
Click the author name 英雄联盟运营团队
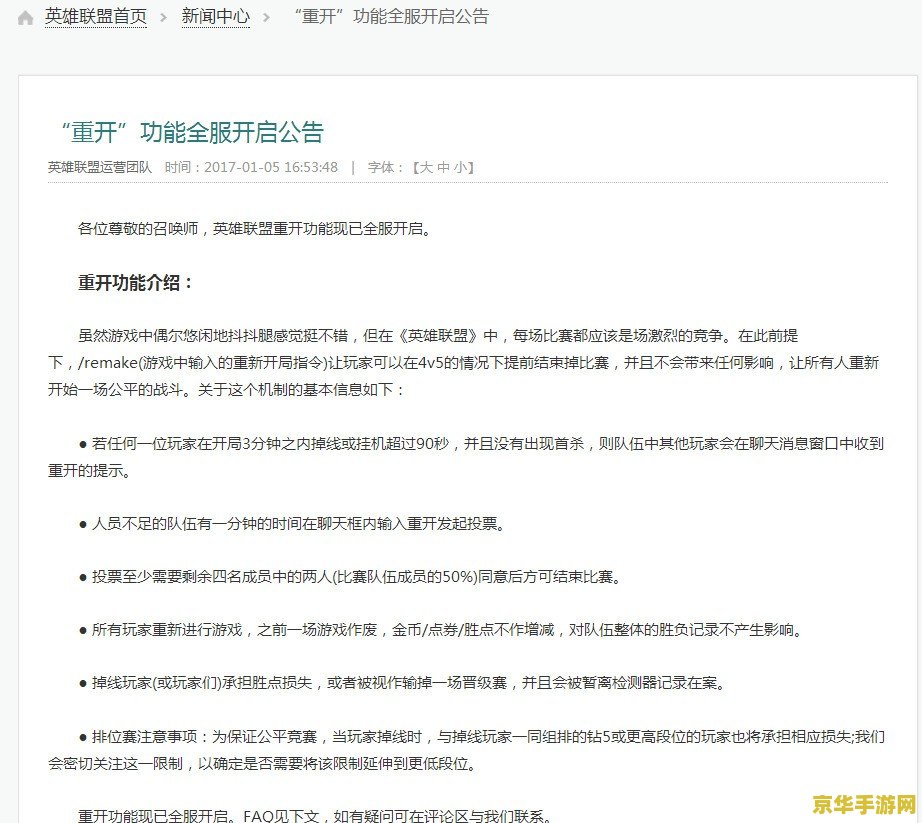pyautogui.click(x=100, y=168)
